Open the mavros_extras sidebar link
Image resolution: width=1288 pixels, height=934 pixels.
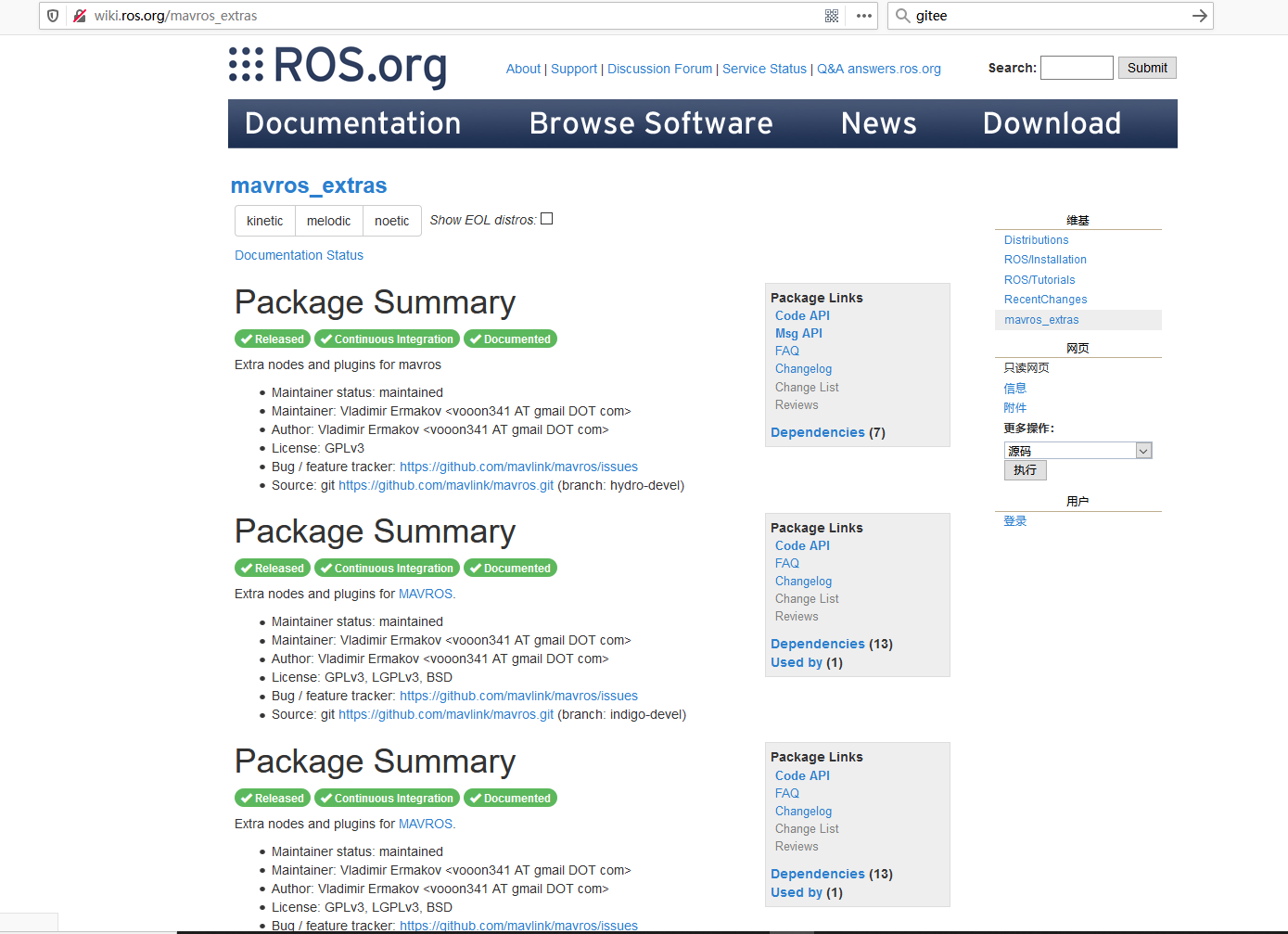[1041, 320]
